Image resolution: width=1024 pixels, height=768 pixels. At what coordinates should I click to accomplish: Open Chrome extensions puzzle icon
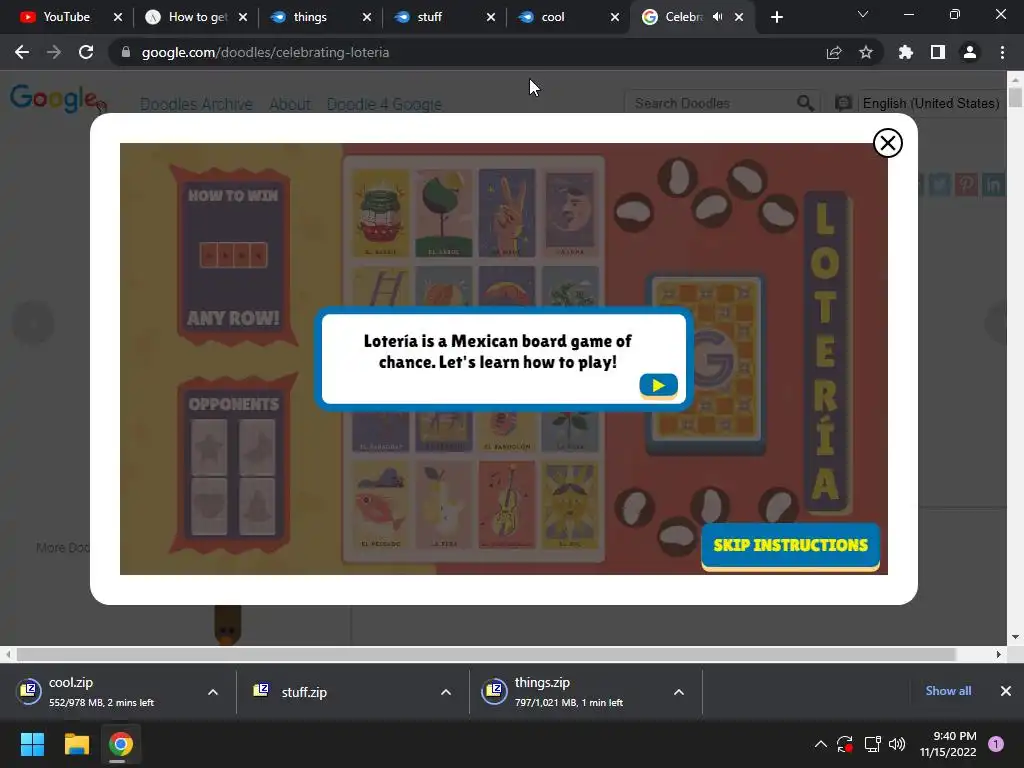pyautogui.click(x=906, y=52)
